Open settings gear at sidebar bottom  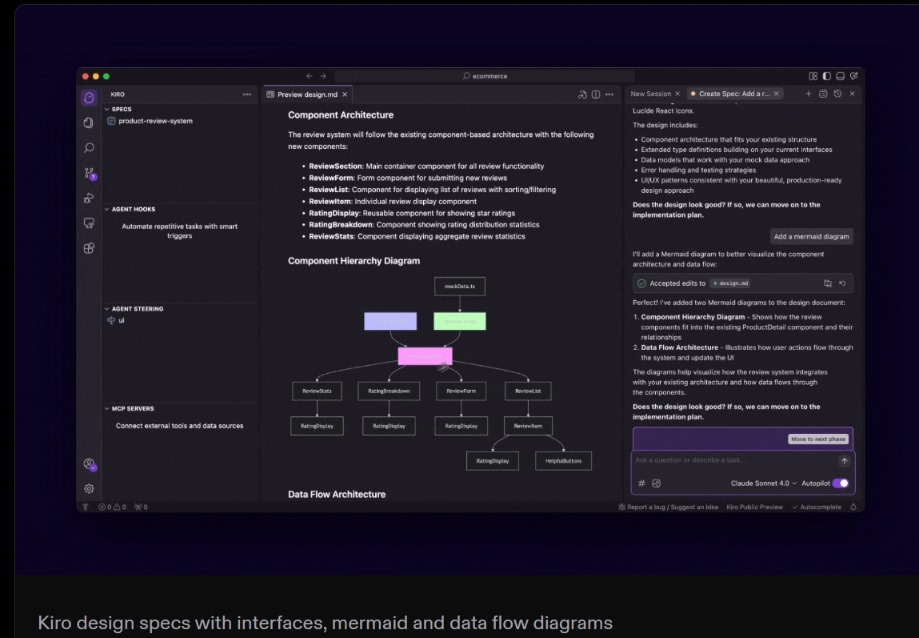[89, 489]
